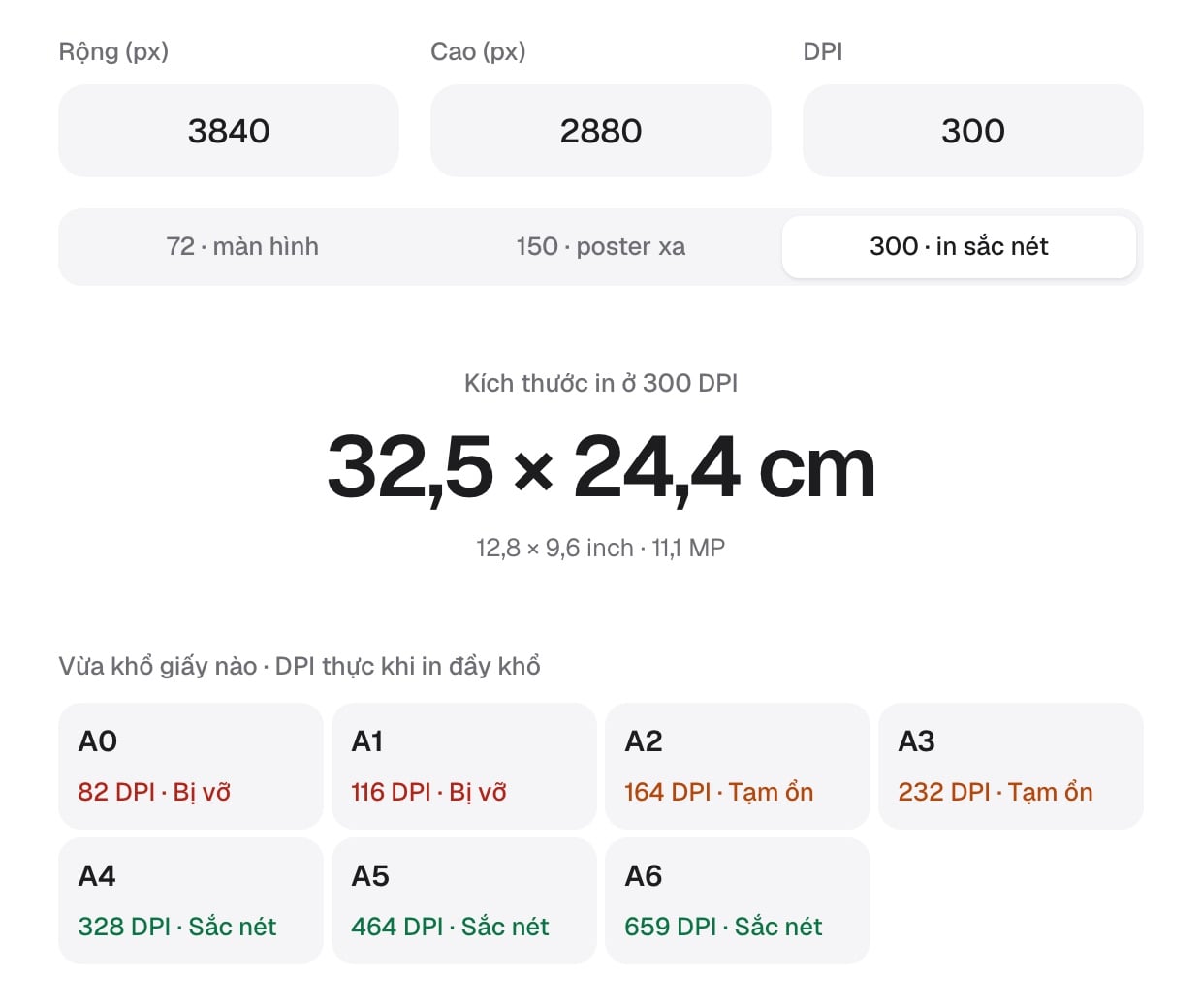Select the A1 paper size card

point(464,766)
